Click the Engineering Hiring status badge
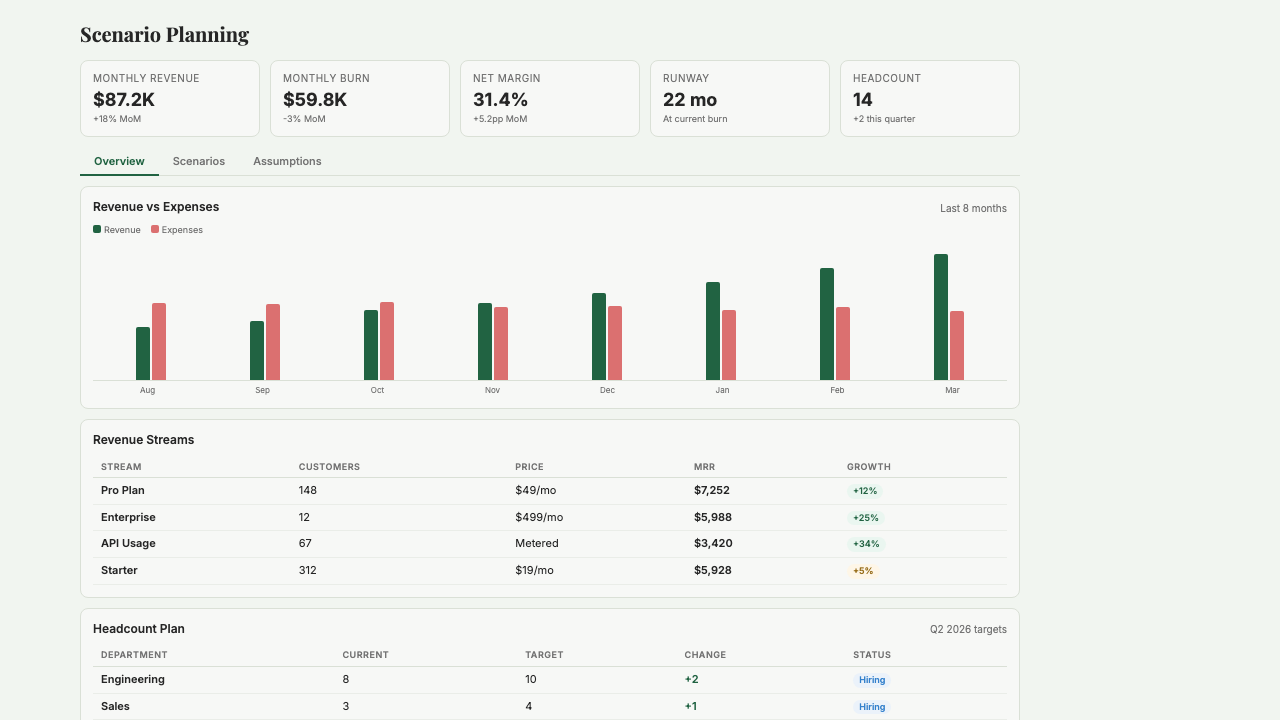 872,680
